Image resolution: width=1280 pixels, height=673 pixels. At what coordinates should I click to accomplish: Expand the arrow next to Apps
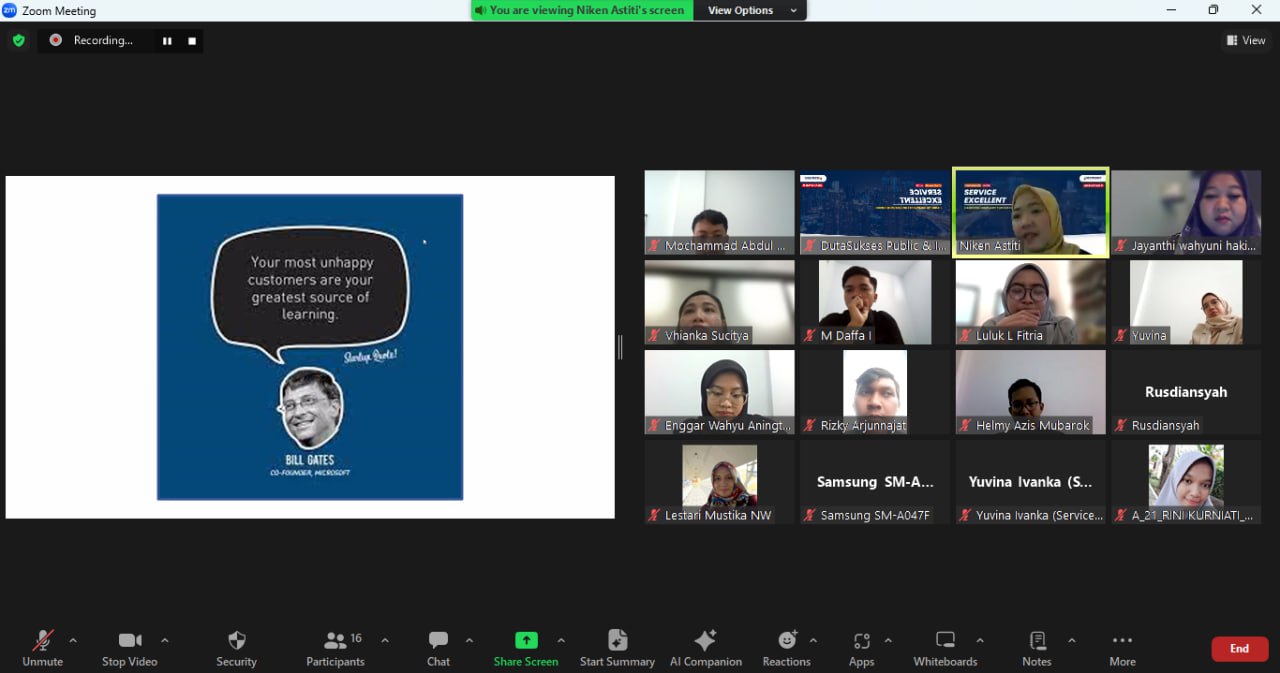tap(888, 640)
